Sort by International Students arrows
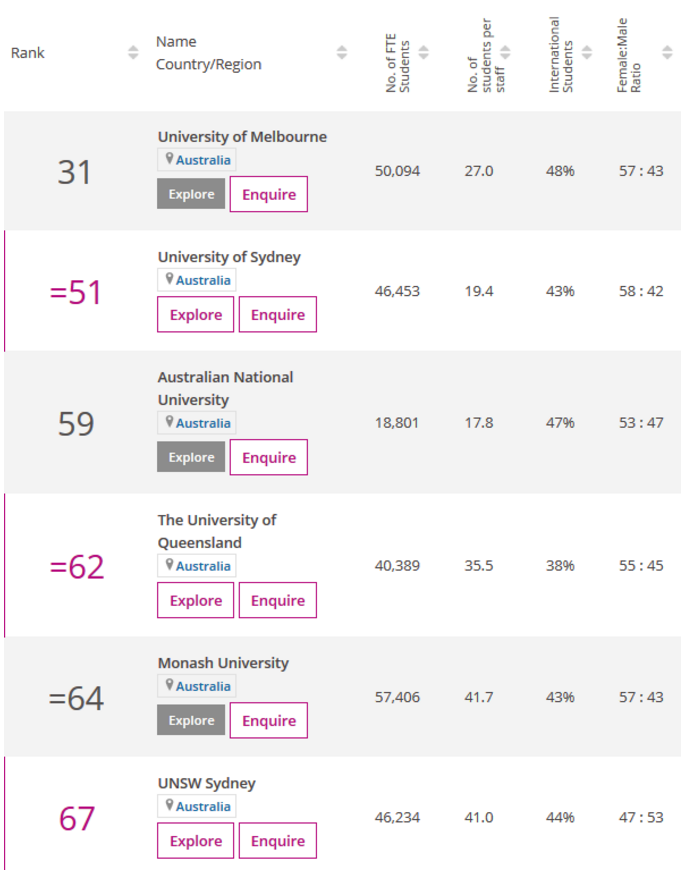 click(x=587, y=53)
